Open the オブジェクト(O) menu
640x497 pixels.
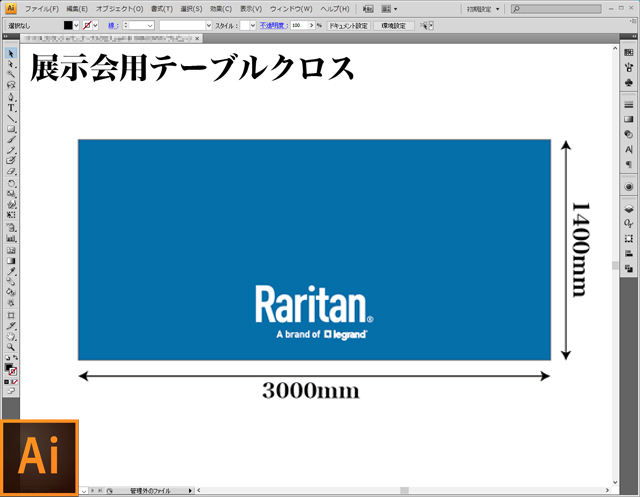119,9
